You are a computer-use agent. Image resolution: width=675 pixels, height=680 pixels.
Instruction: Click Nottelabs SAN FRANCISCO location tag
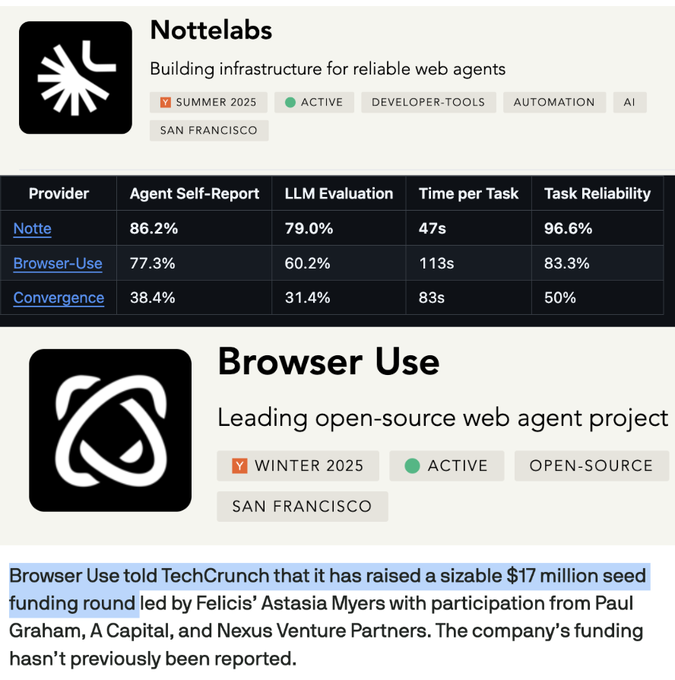[x=208, y=130]
